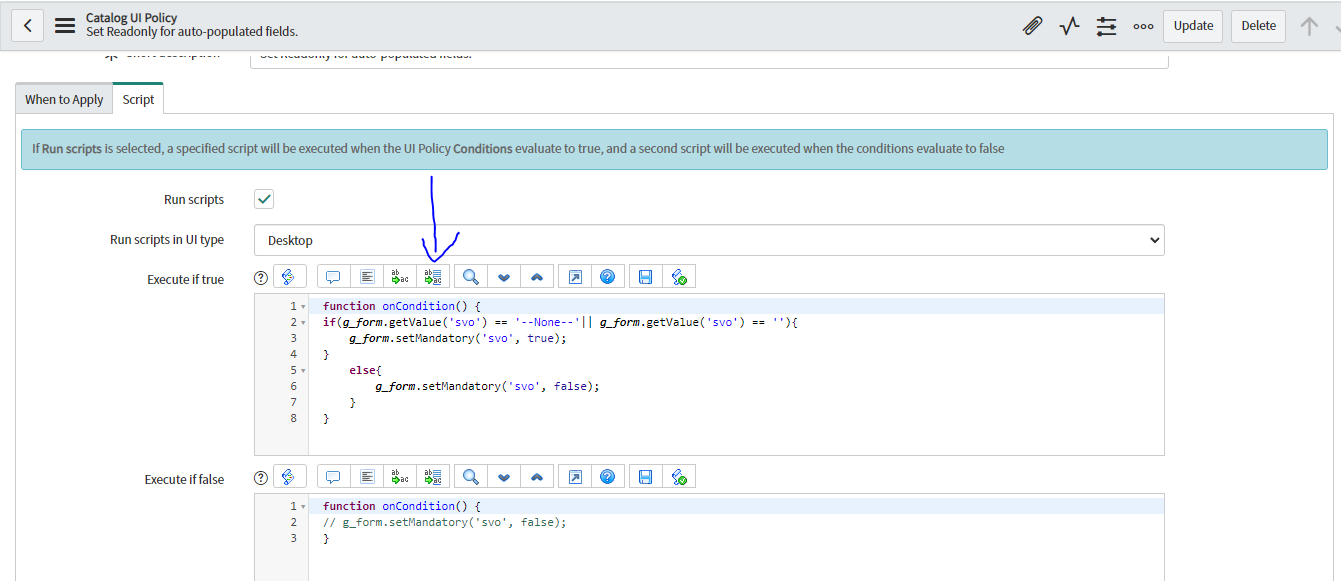Click the g_form.setMandatory('svo', true) line
The height and width of the screenshot is (581, 1341).
458,338
